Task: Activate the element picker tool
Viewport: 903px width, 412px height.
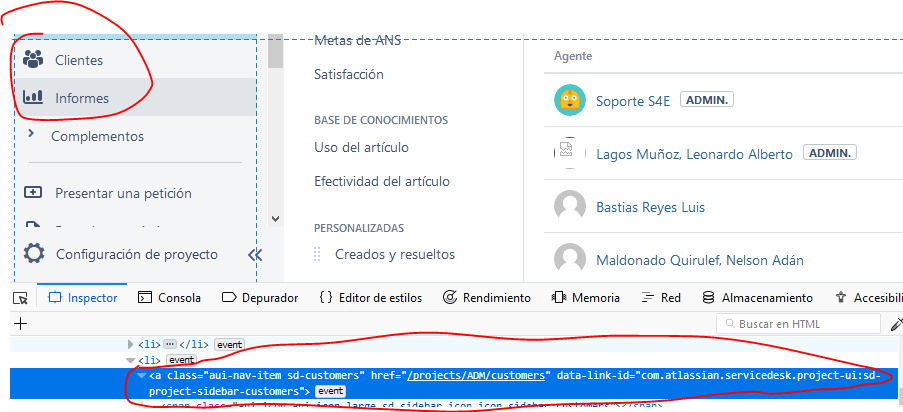Action: (x=21, y=298)
